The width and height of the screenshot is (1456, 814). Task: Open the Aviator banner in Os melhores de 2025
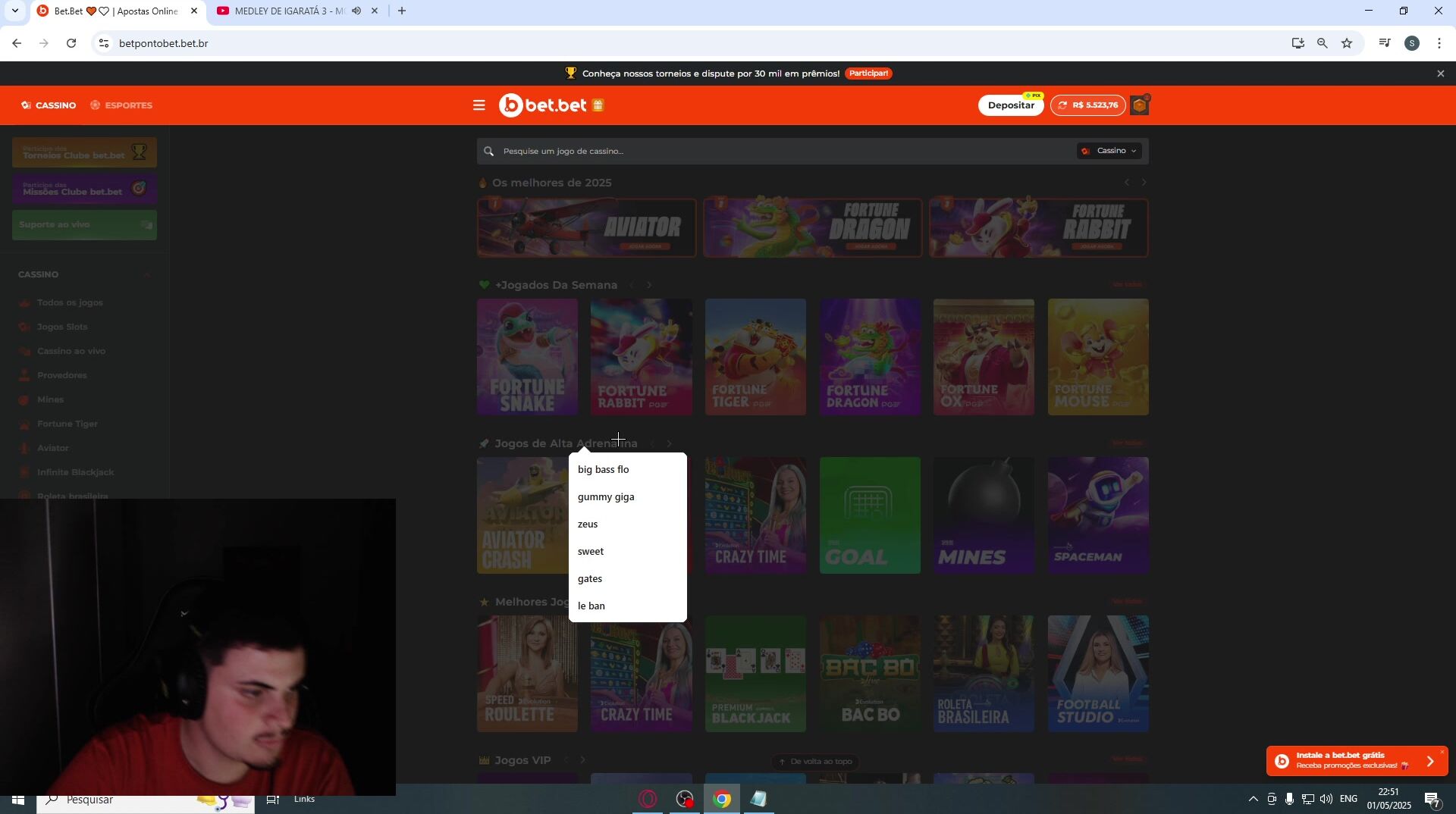(587, 227)
